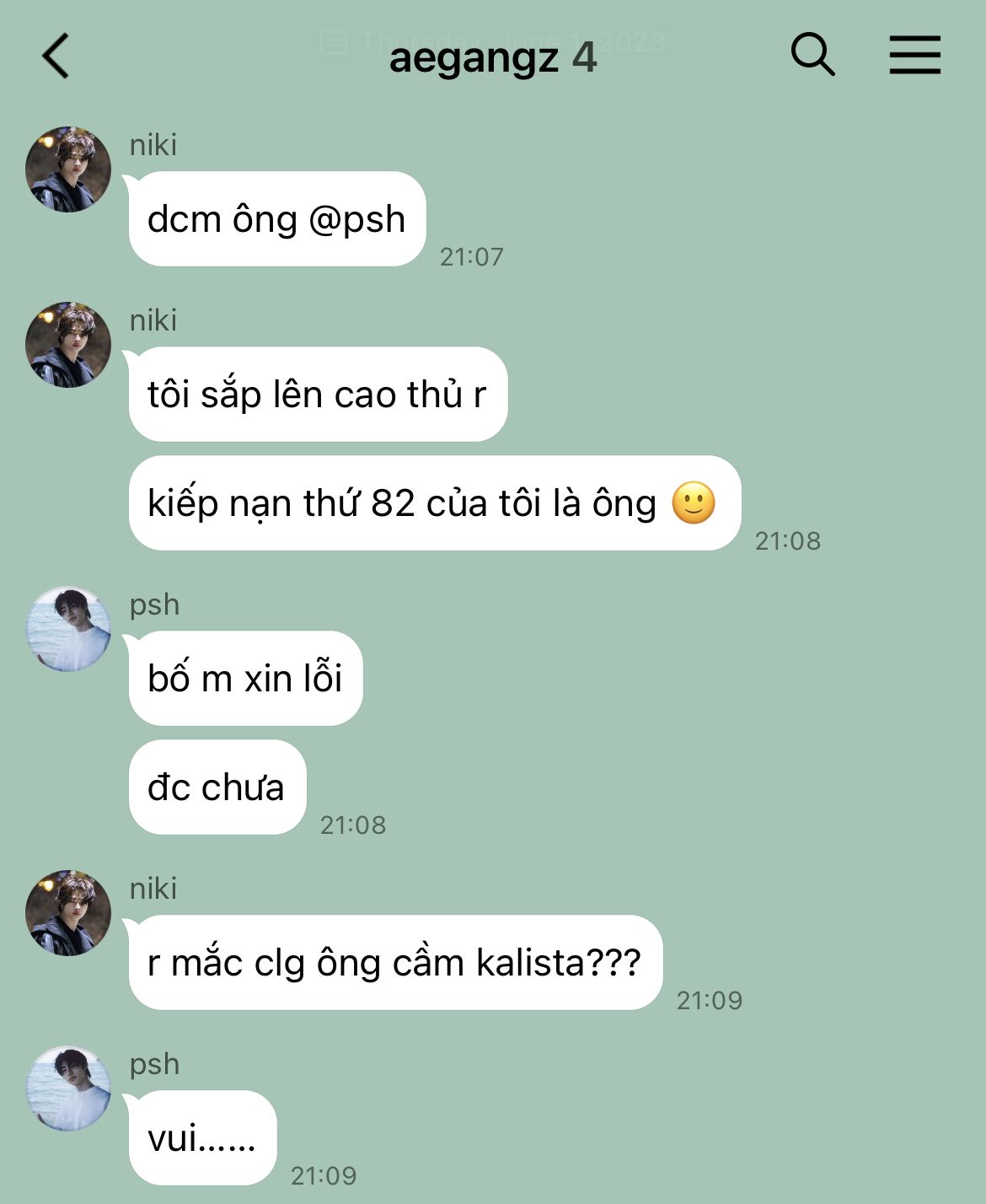
Task: Tap niki's avatar beside 'tôi sắp lên cao thủ r'
Action: (68, 345)
